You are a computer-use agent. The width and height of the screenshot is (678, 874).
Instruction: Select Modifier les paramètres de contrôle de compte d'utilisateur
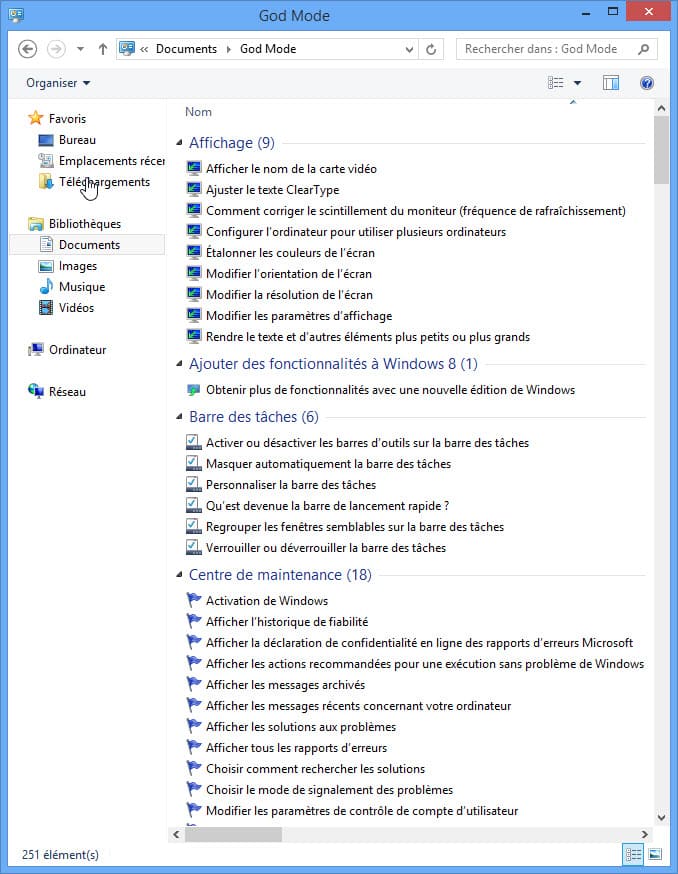click(x=362, y=811)
